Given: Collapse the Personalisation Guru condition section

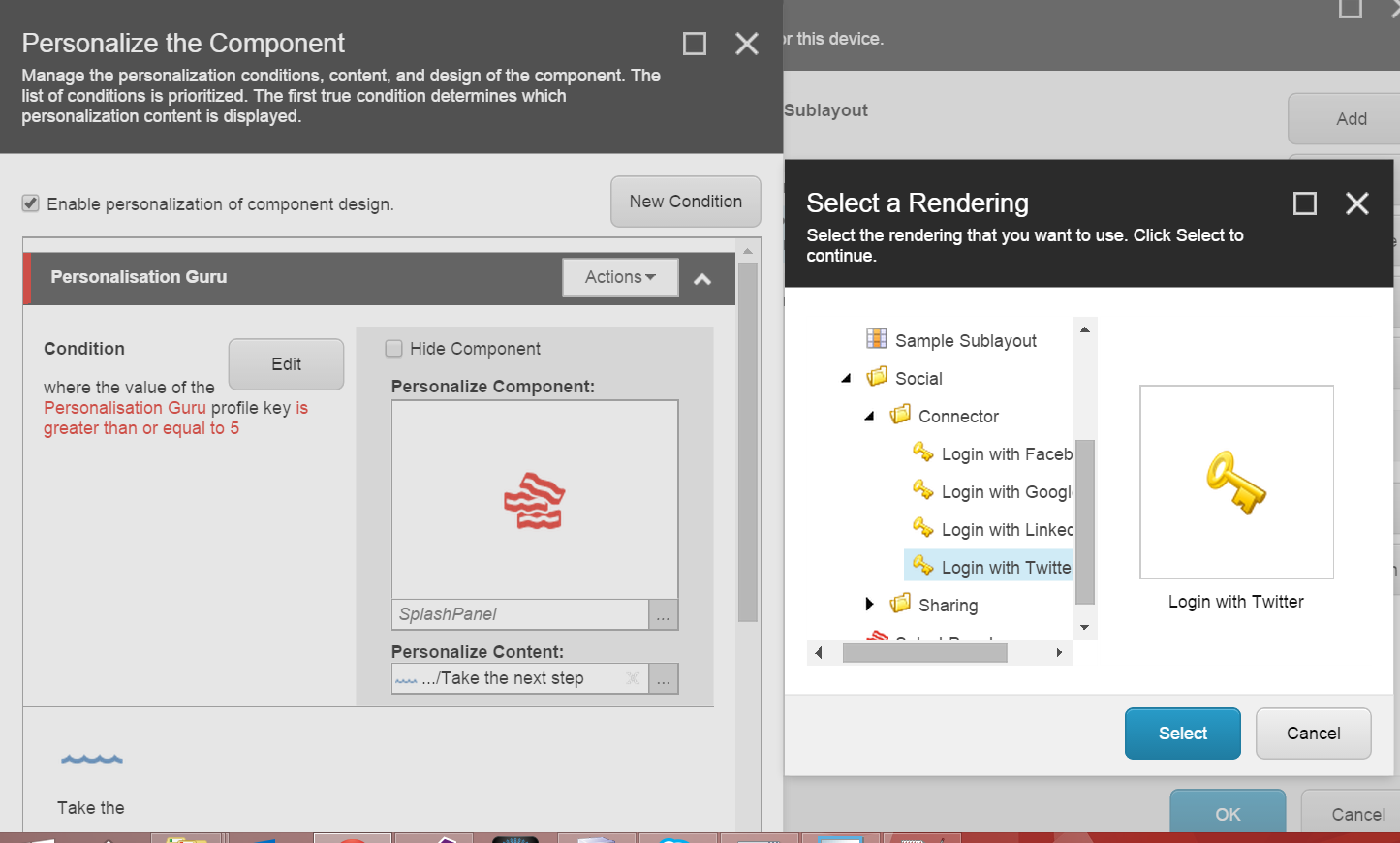Looking at the screenshot, I should point(702,279).
